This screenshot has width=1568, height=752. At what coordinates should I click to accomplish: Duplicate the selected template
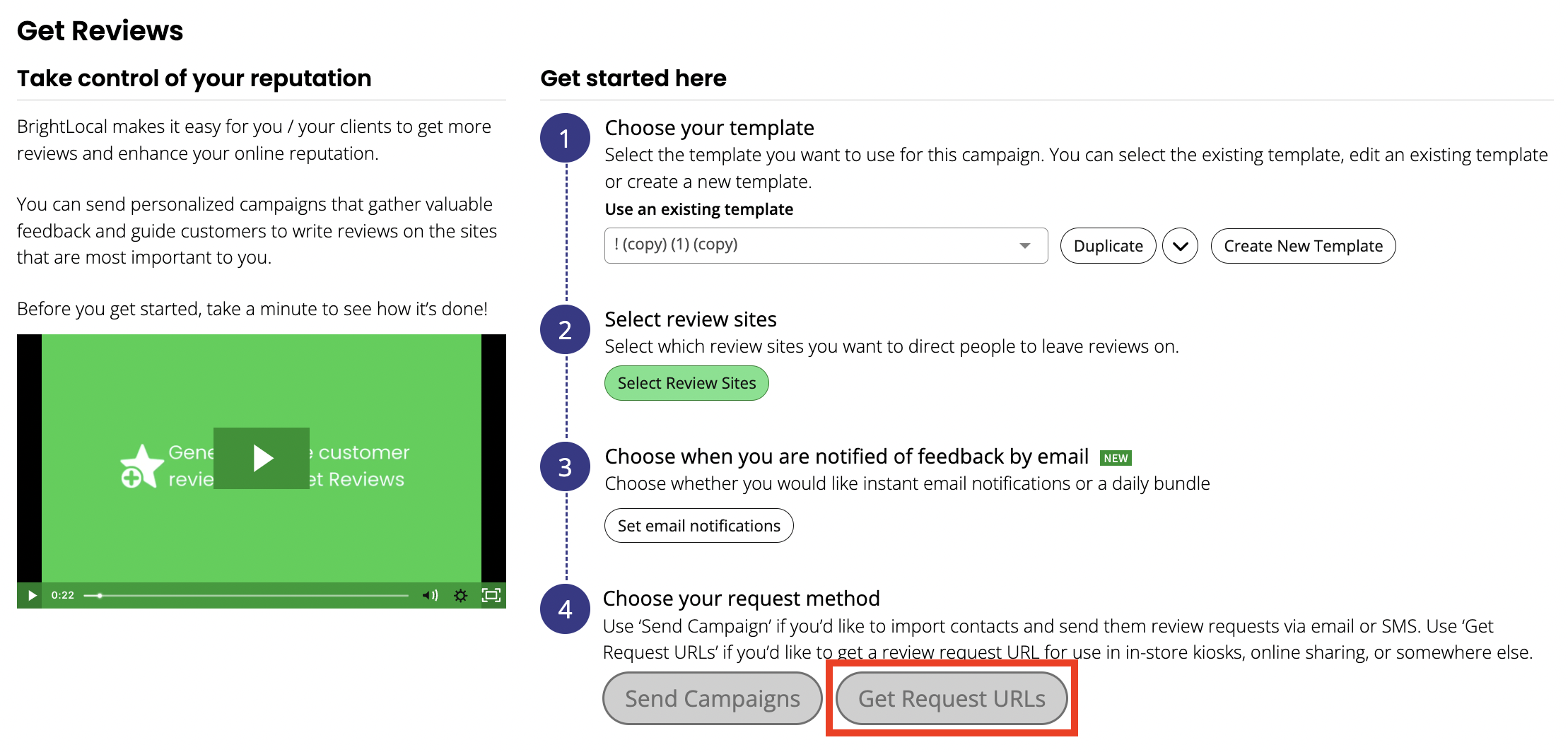[x=1108, y=246]
